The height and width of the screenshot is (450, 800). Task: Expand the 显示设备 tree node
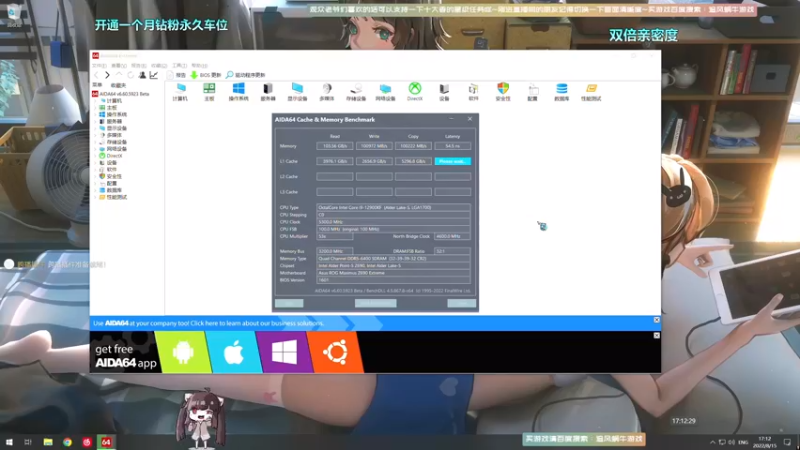95,129
